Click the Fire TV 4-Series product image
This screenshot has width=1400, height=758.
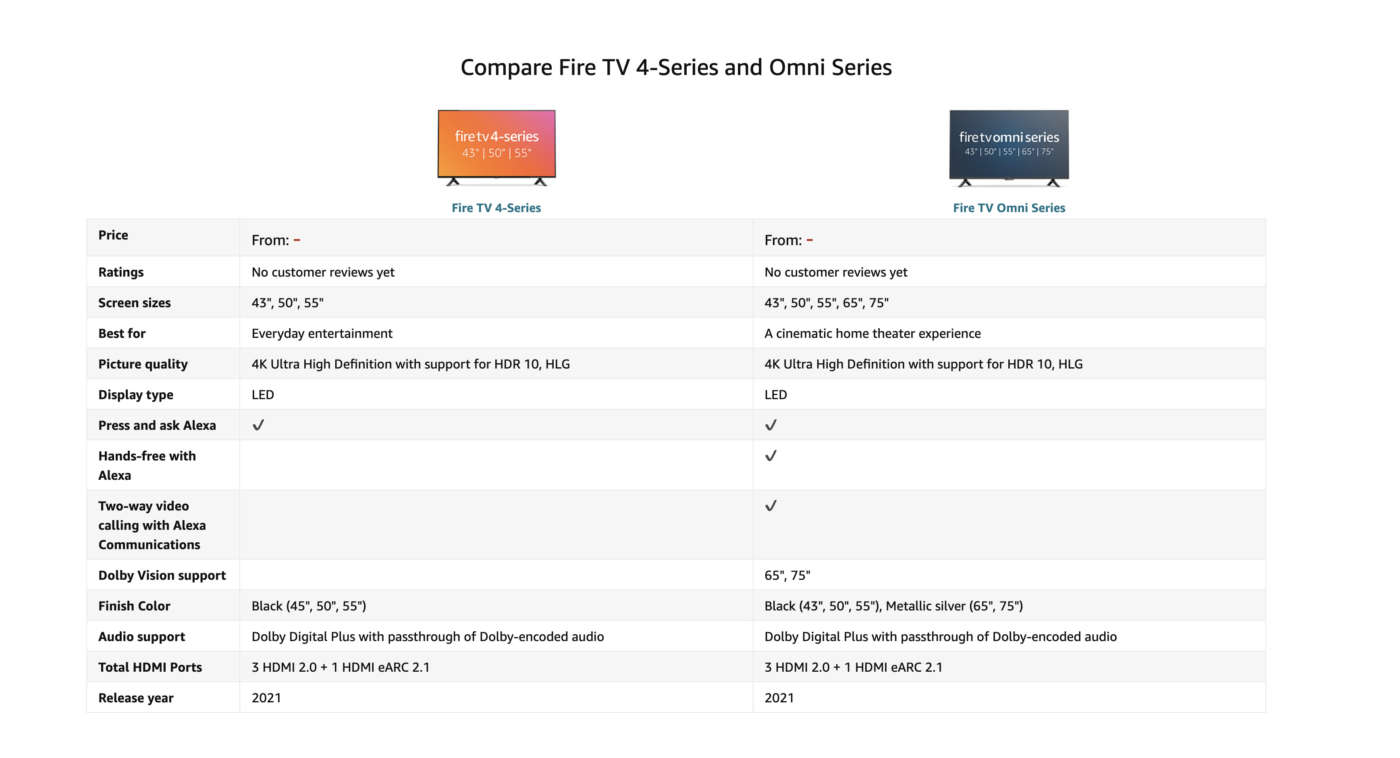(x=496, y=147)
